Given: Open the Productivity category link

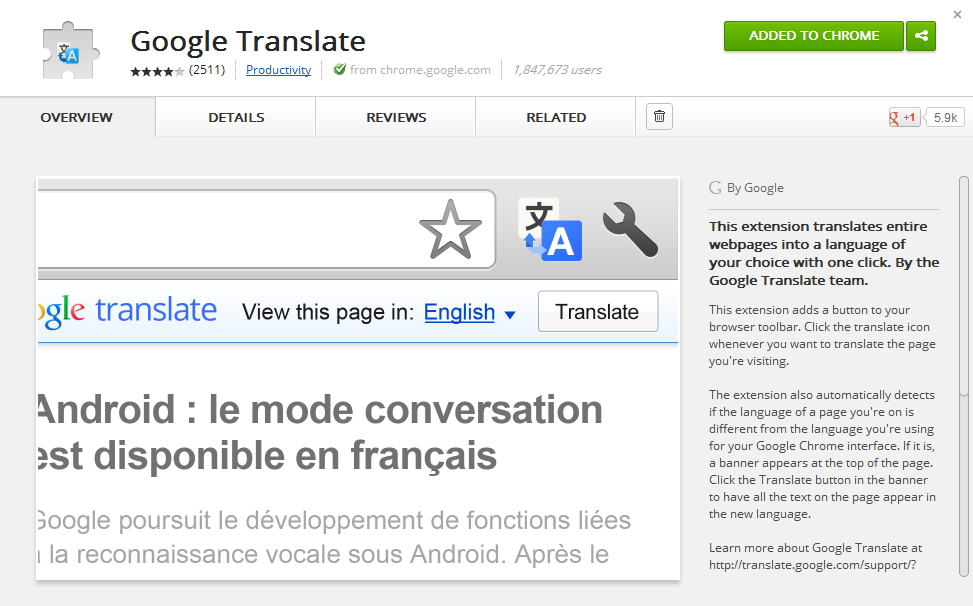Looking at the screenshot, I should [x=278, y=70].
